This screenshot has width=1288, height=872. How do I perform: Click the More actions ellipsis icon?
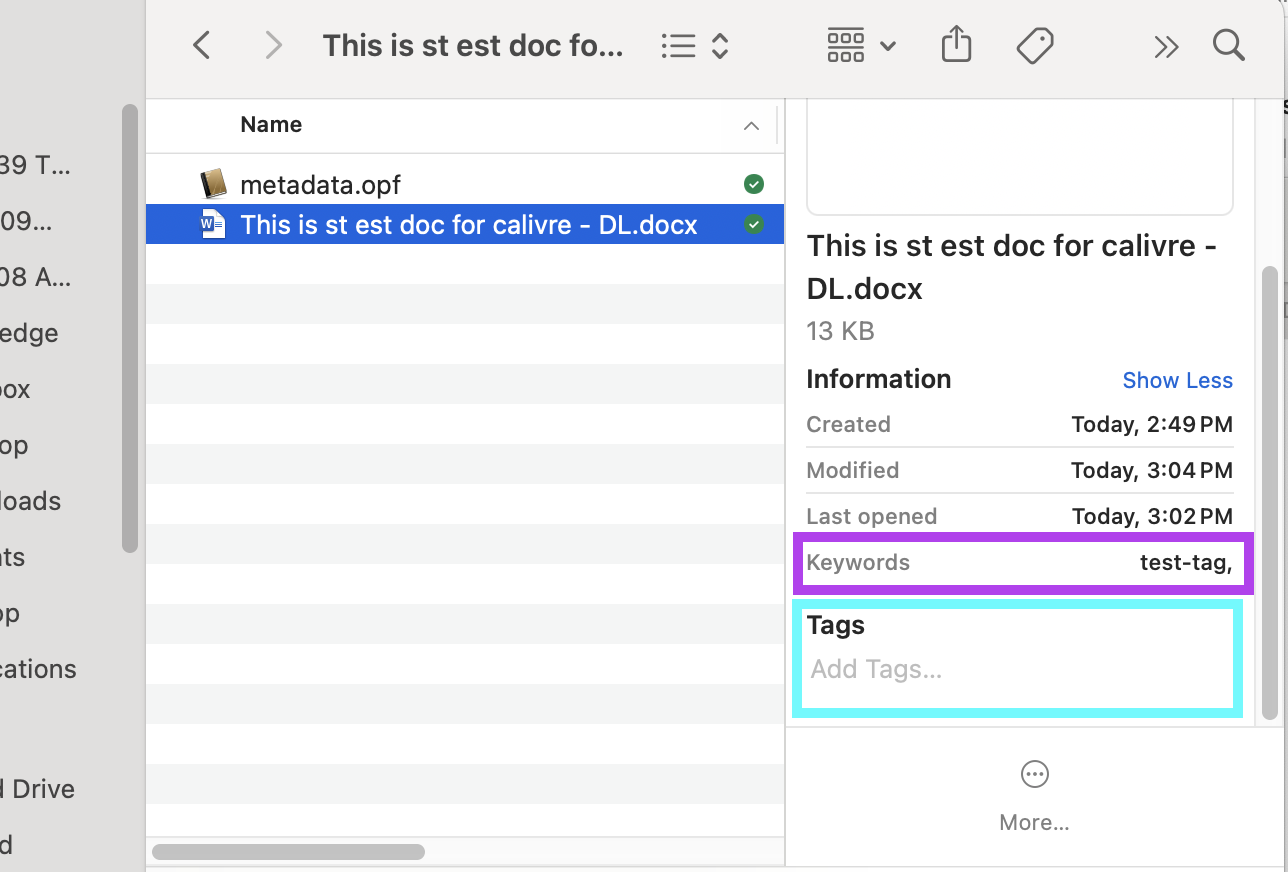click(1034, 774)
